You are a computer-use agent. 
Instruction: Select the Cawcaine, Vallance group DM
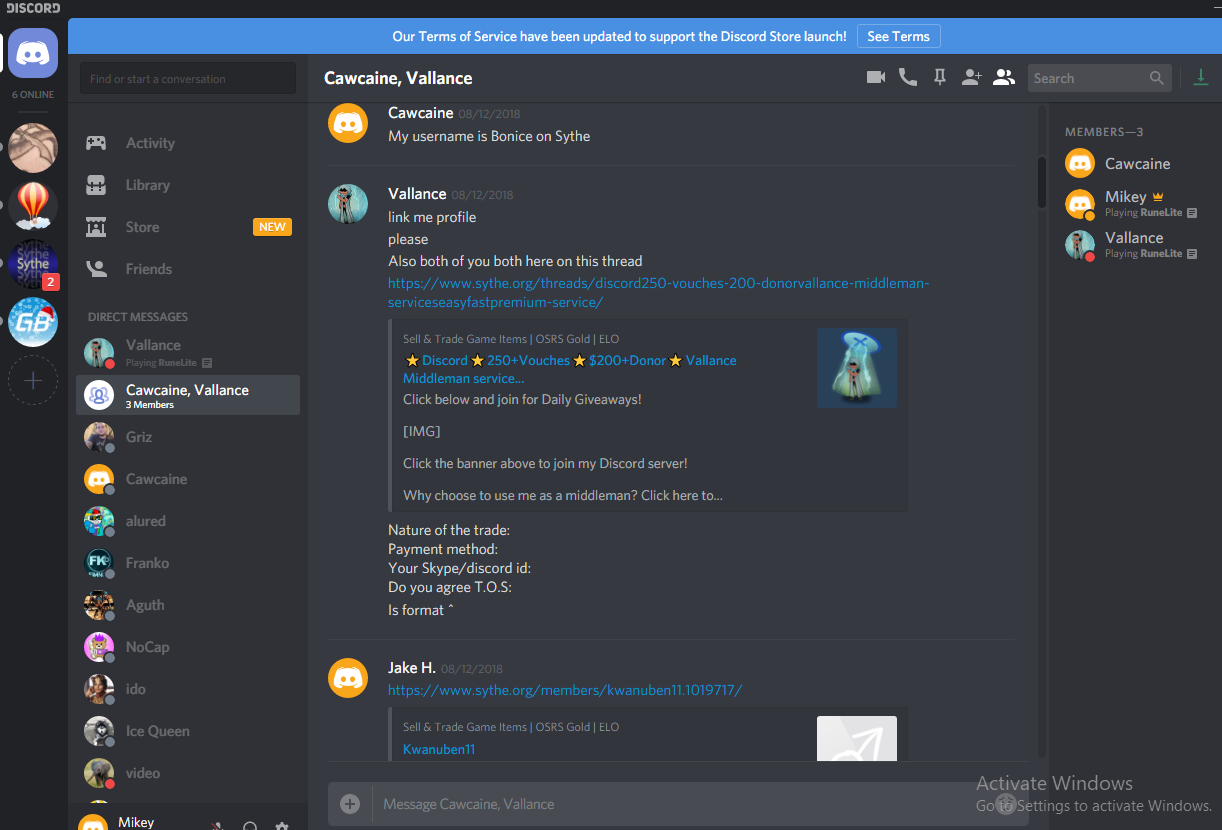(x=188, y=395)
